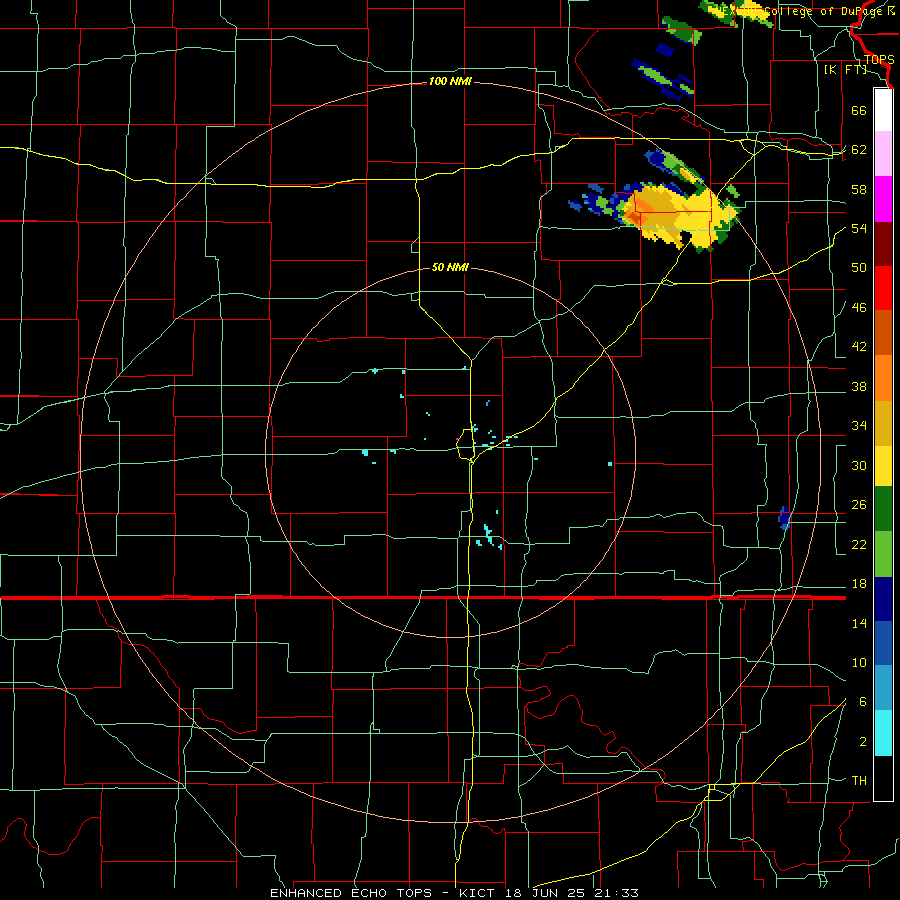
Task: Click the '2' legend value
Action: (863, 742)
